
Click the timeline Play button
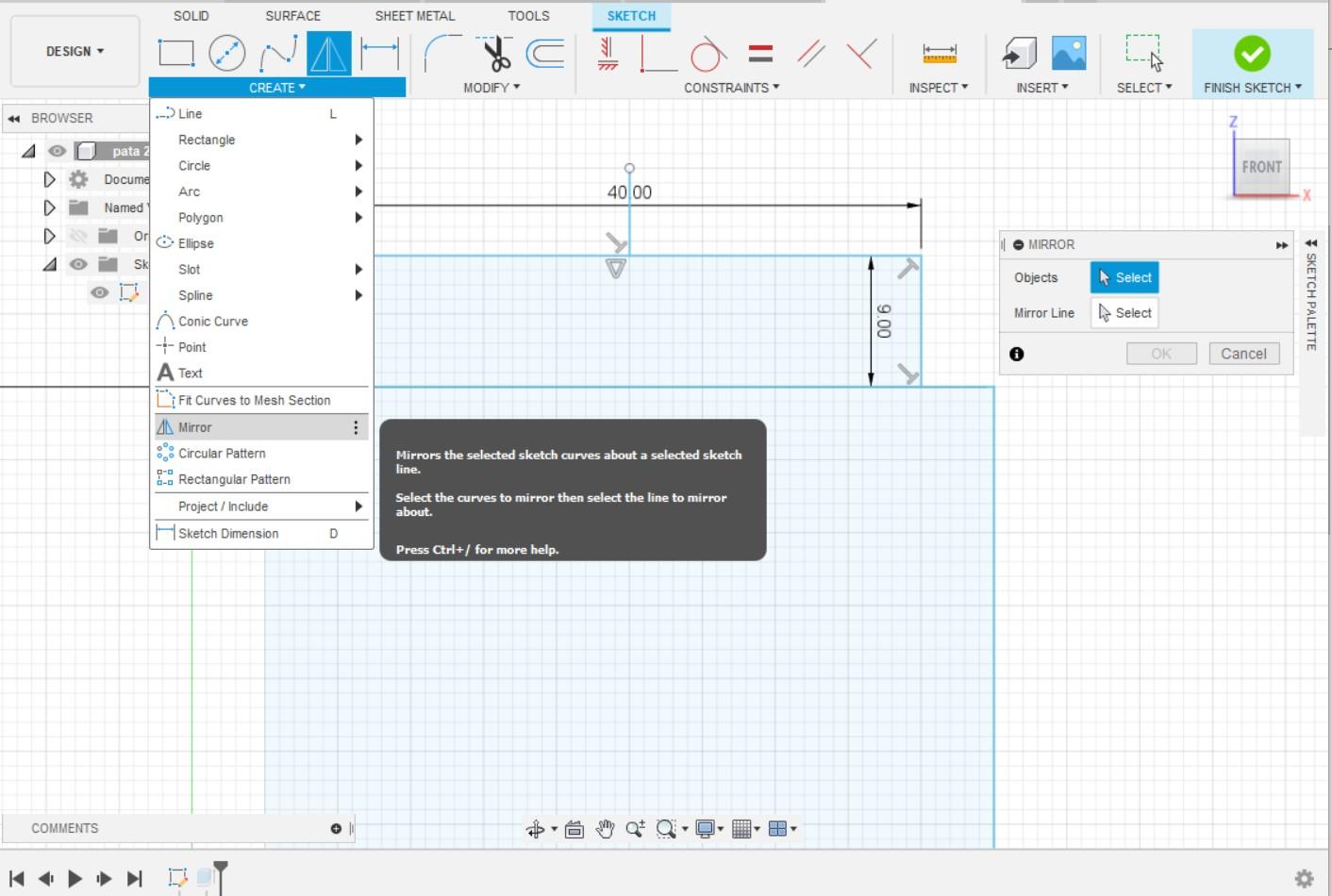75,879
